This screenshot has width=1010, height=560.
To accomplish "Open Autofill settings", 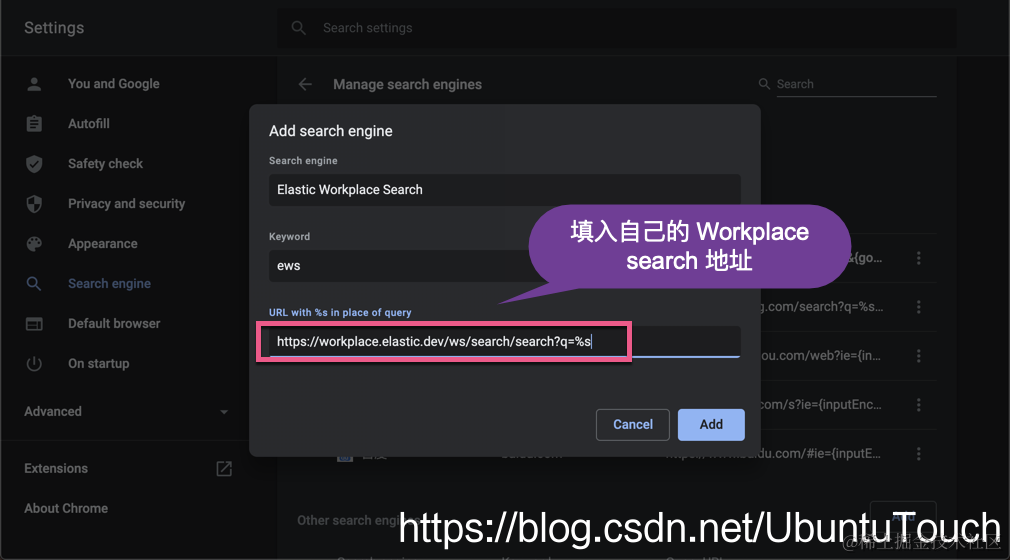I will (89, 124).
